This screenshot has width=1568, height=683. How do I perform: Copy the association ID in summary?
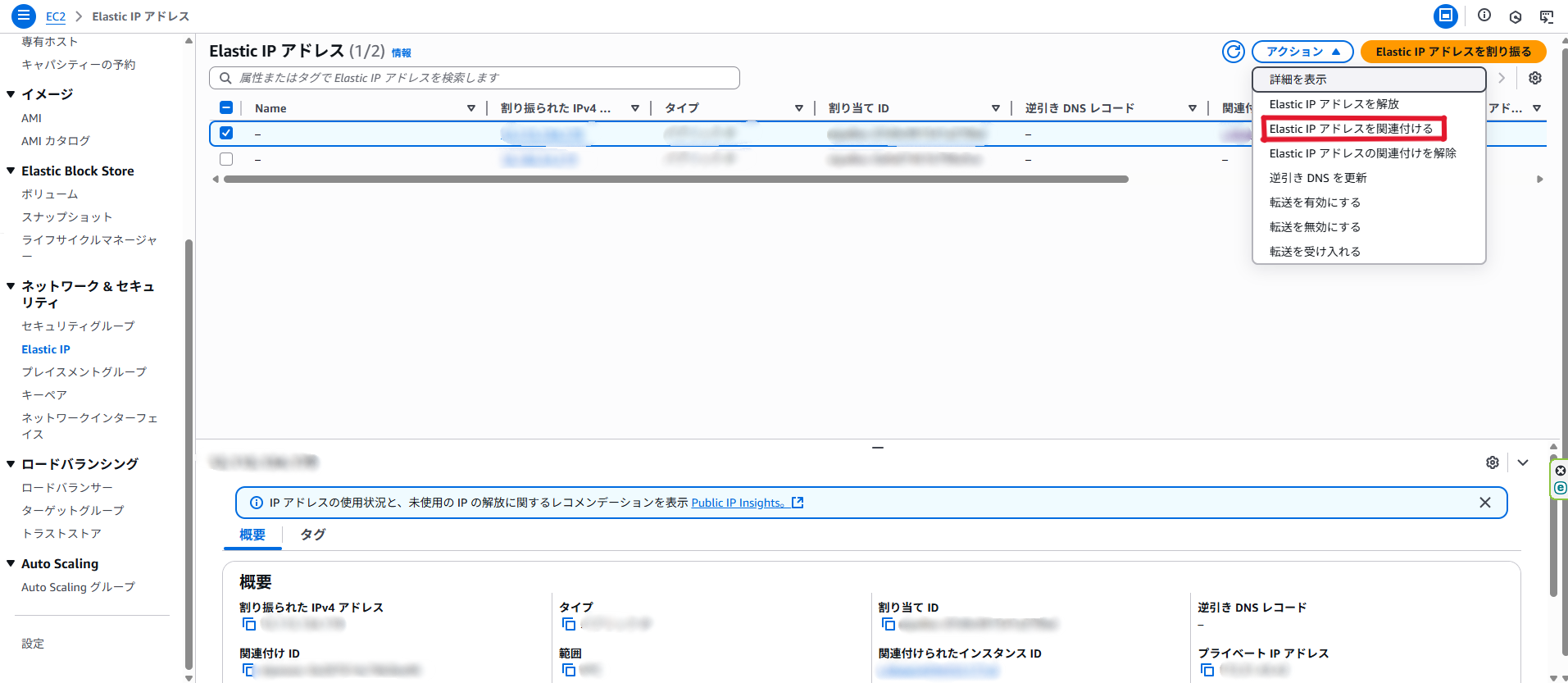[249, 670]
